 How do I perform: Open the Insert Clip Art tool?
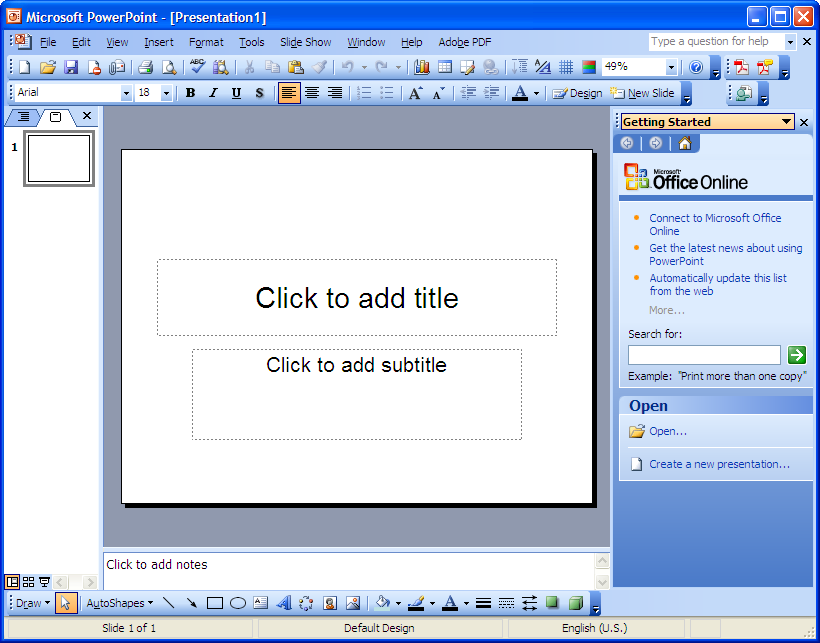coord(329,603)
